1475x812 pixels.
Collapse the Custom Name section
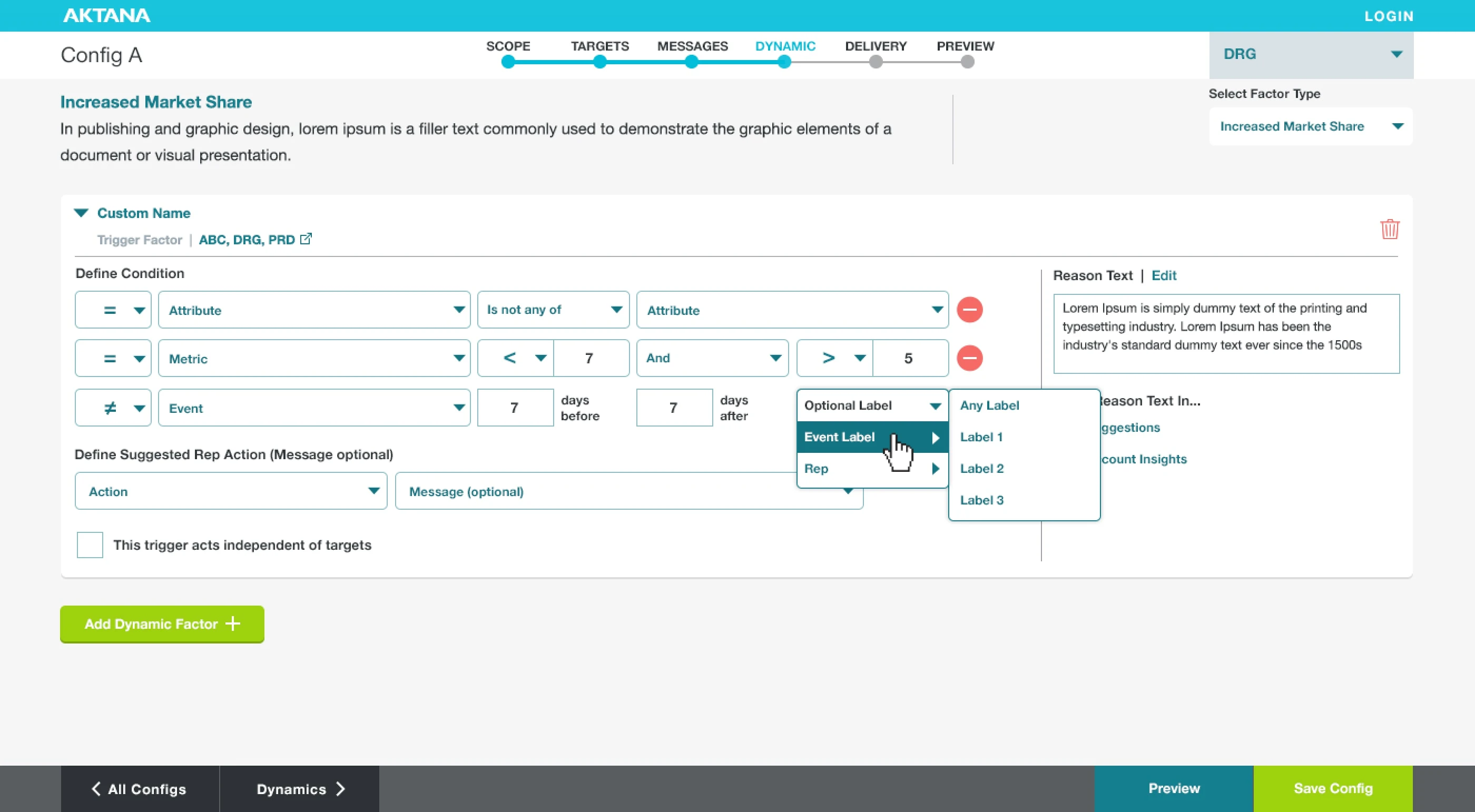coord(81,213)
